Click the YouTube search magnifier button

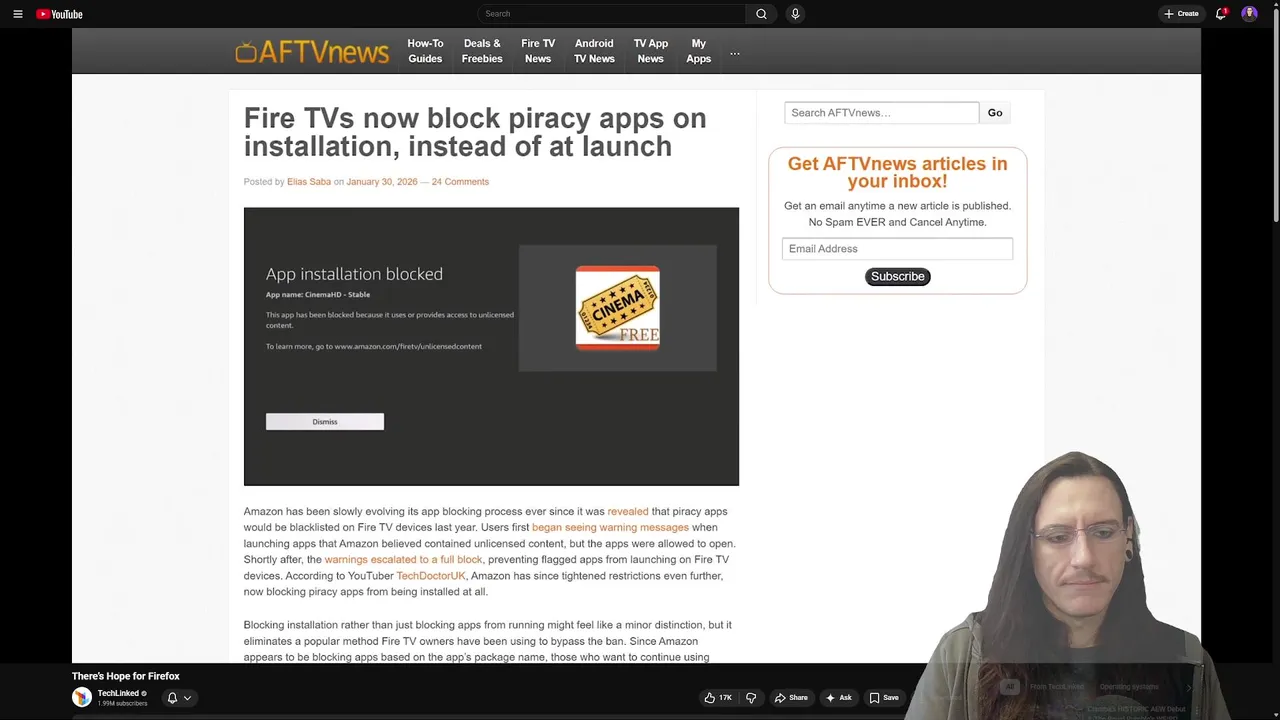pyautogui.click(x=761, y=14)
